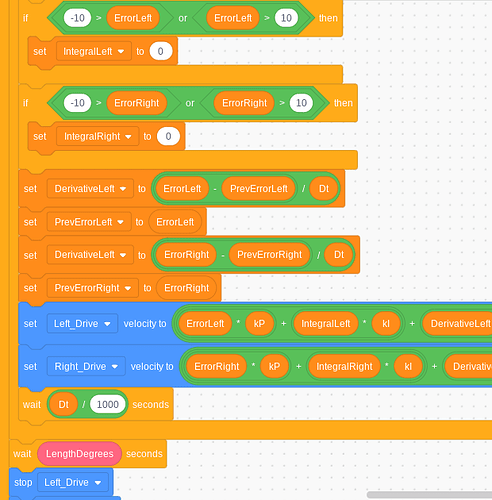
Task: Open Right_Drive dropdown in set velocity block
Action: 86,367
